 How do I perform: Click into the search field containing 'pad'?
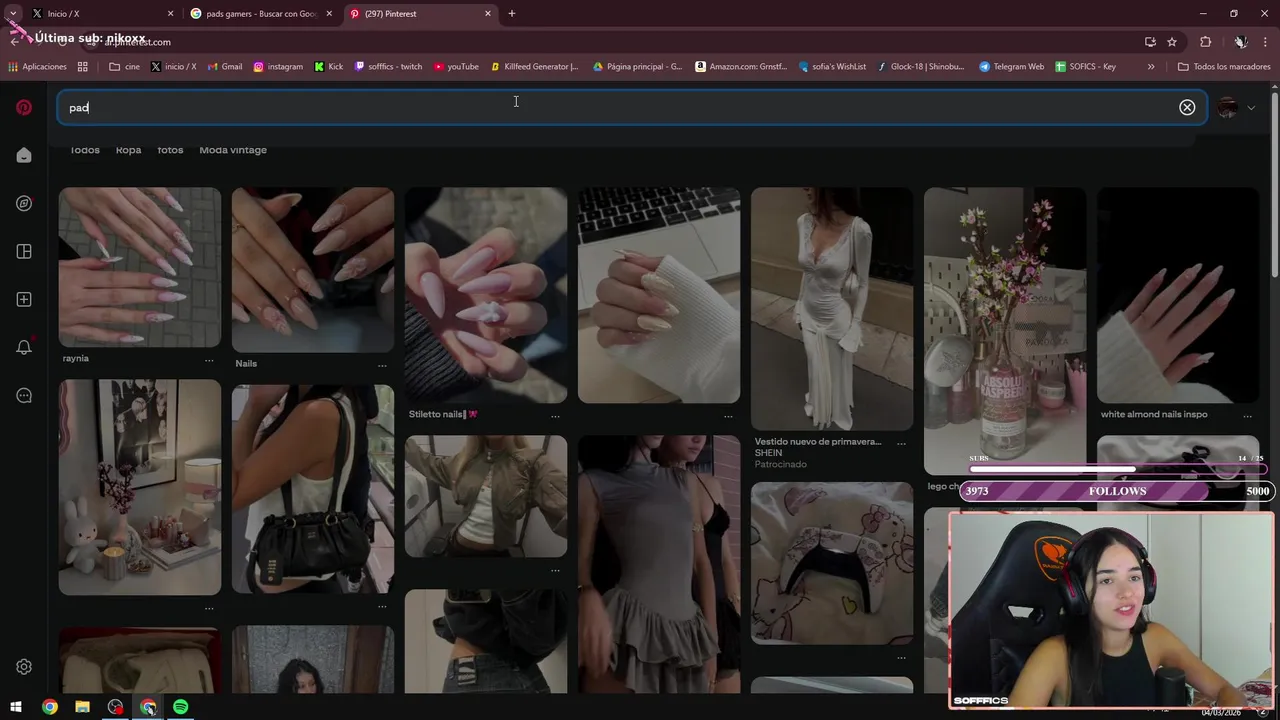632,107
